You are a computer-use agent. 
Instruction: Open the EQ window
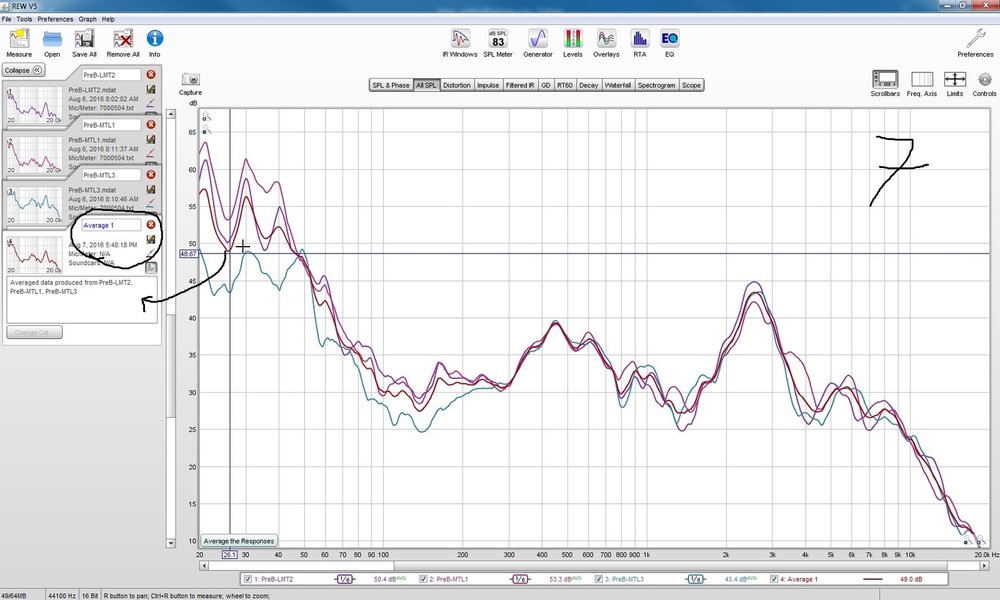[x=669, y=43]
